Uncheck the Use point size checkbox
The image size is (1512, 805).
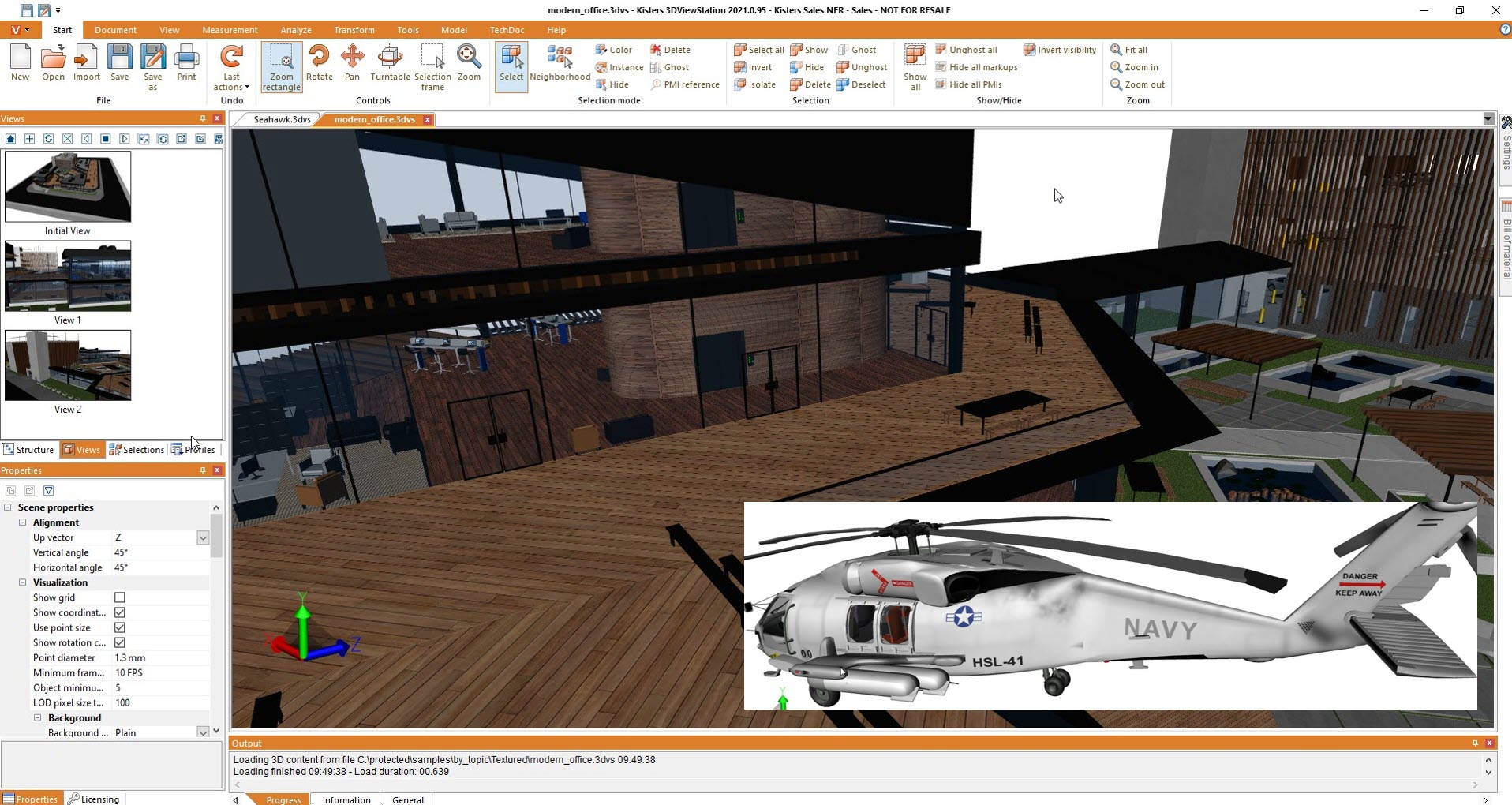pyautogui.click(x=120, y=627)
